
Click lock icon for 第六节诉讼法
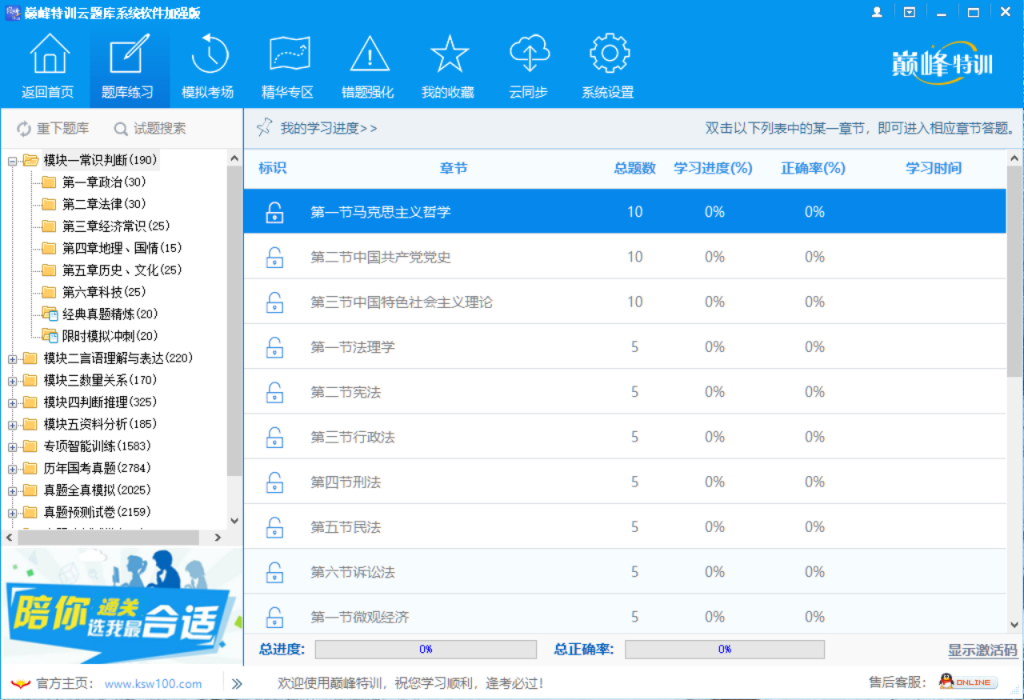click(275, 573)
